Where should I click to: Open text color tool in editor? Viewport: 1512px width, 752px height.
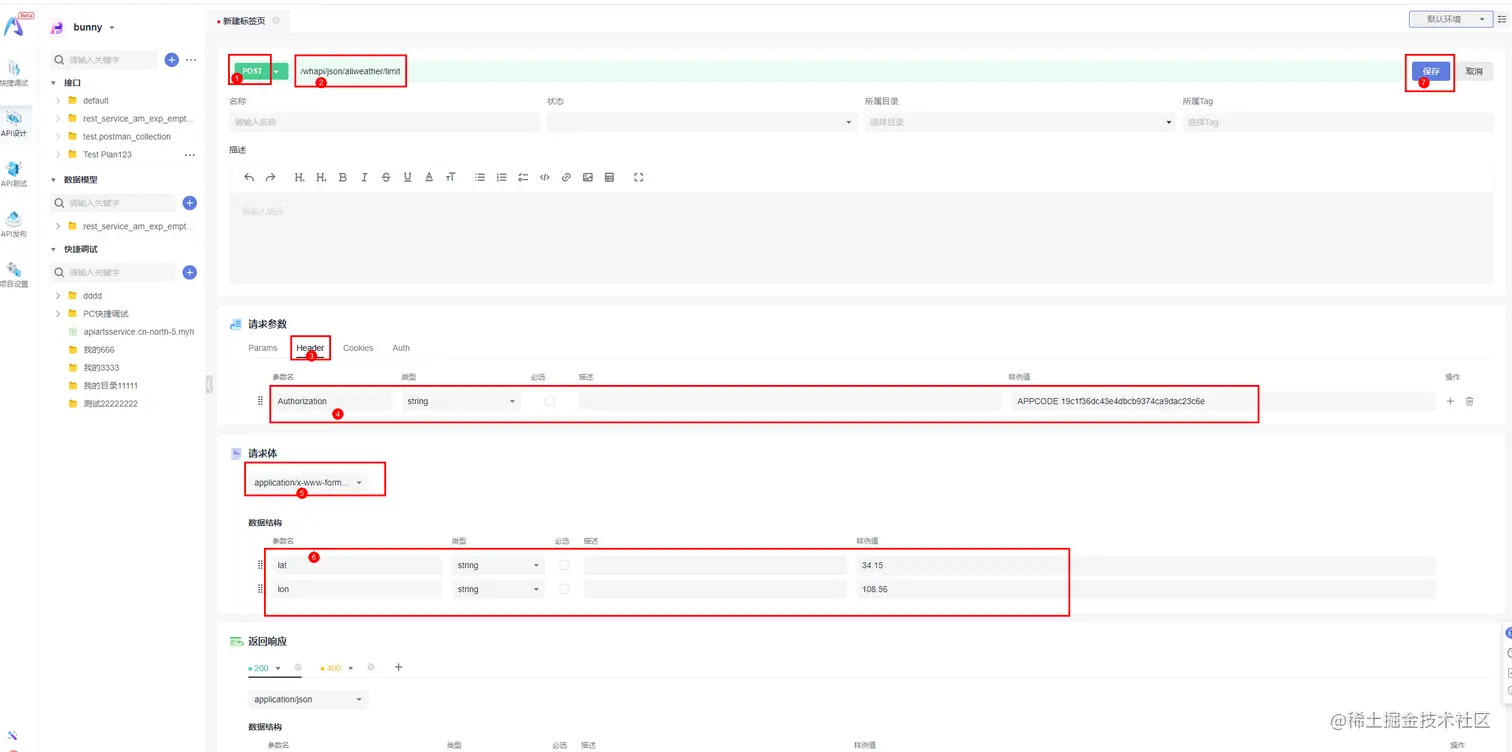coord(429,177)
